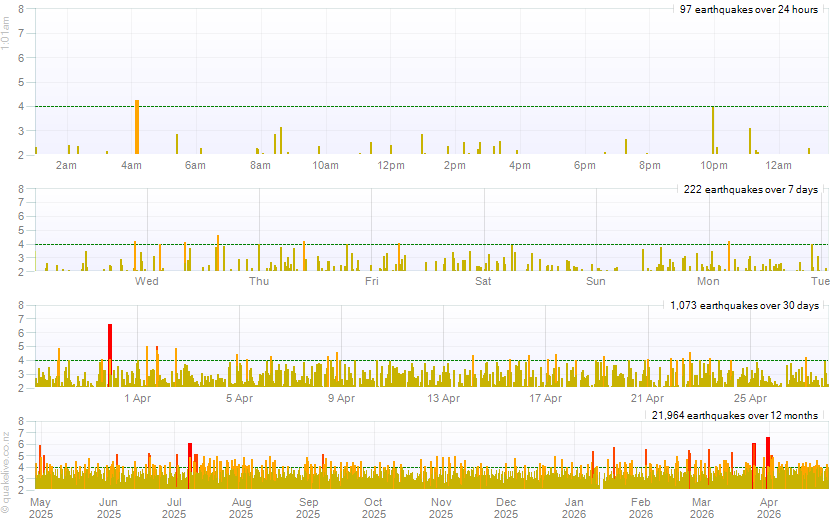835x530 pixels.
Task: Click the '1,073 earthquakes over 30 days' label
Action: coord(743,305)
